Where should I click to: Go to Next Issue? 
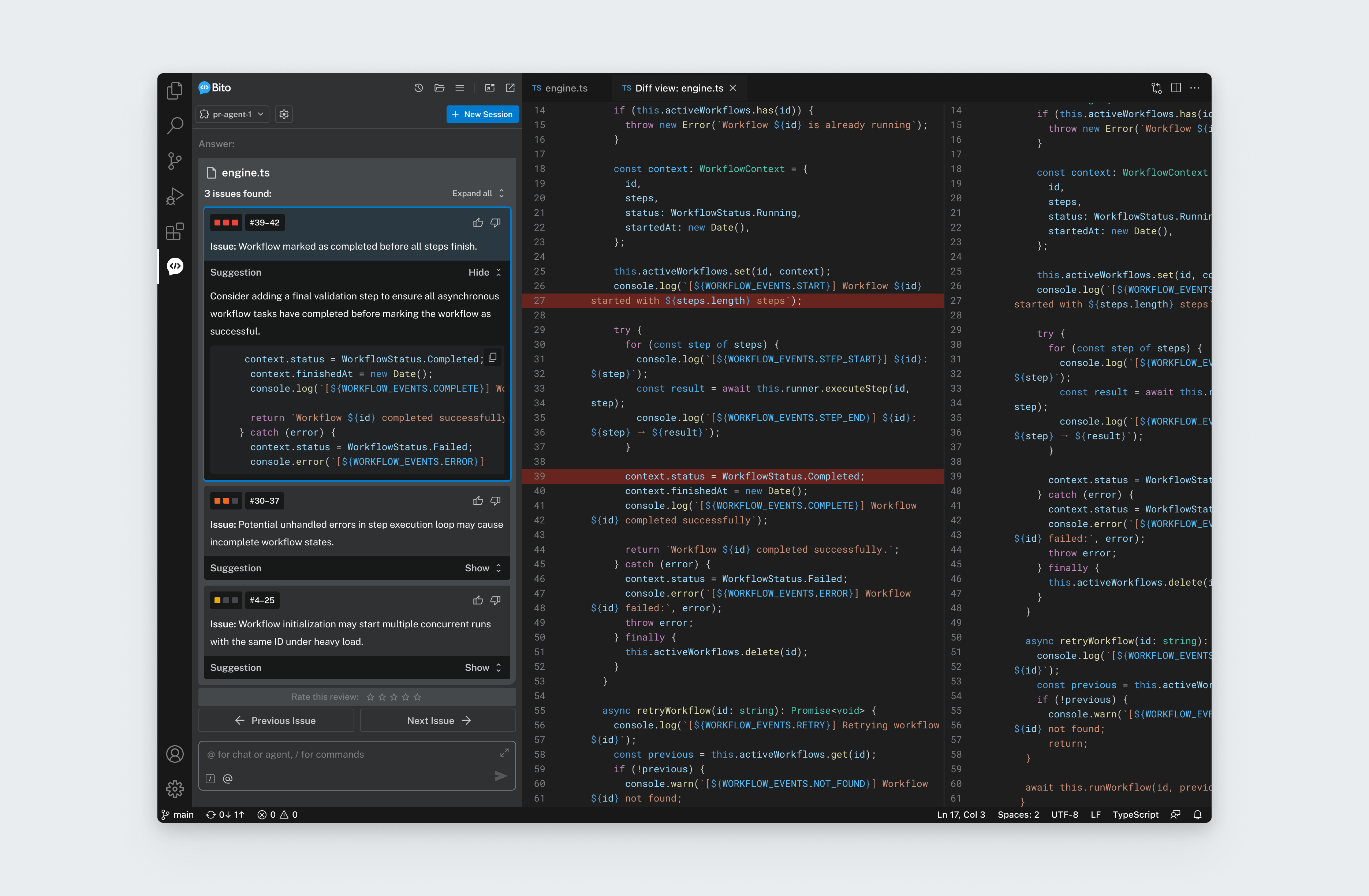pos(438,721)
